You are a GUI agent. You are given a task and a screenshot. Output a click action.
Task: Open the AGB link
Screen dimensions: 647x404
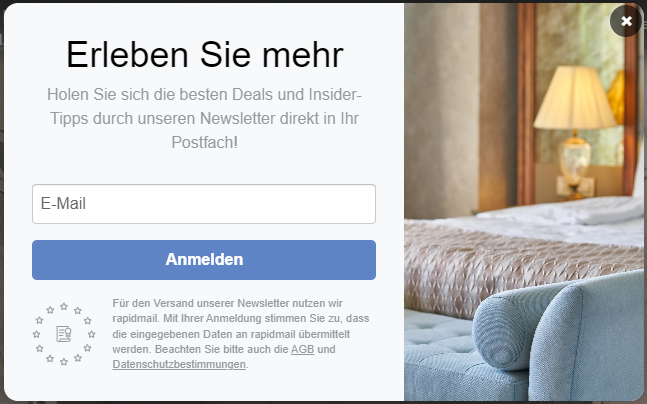click(302, 349)
